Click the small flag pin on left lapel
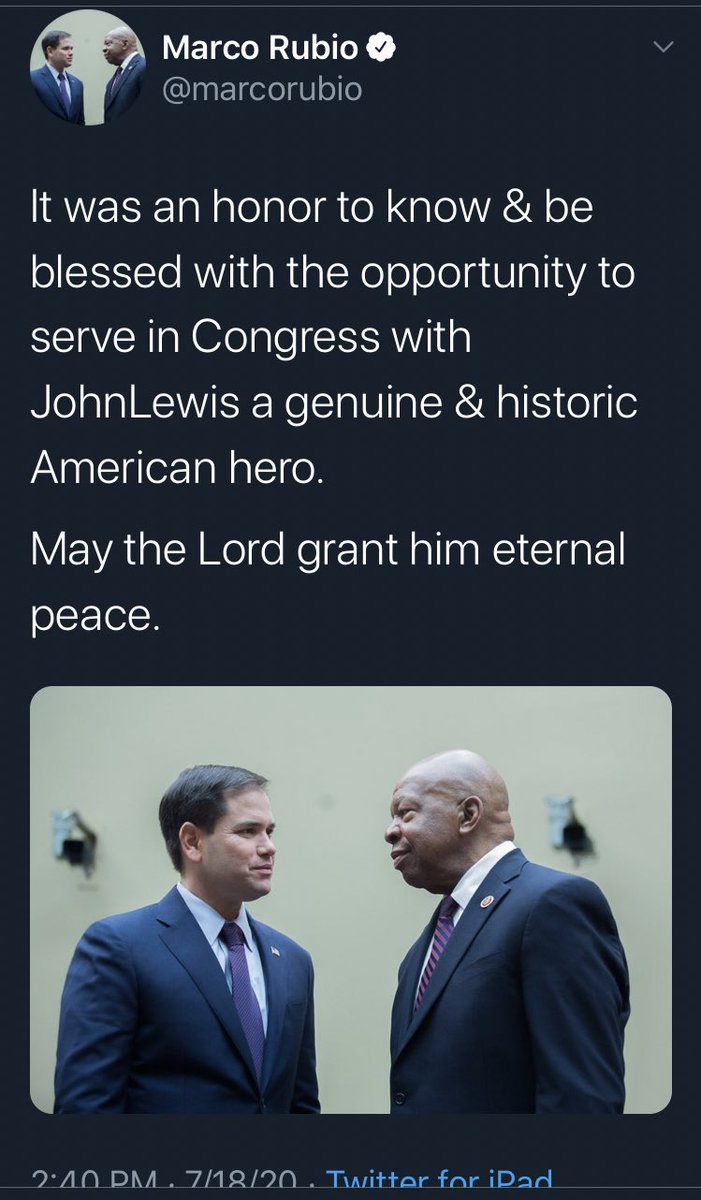The image size is (701, 1200). point(274,951)
